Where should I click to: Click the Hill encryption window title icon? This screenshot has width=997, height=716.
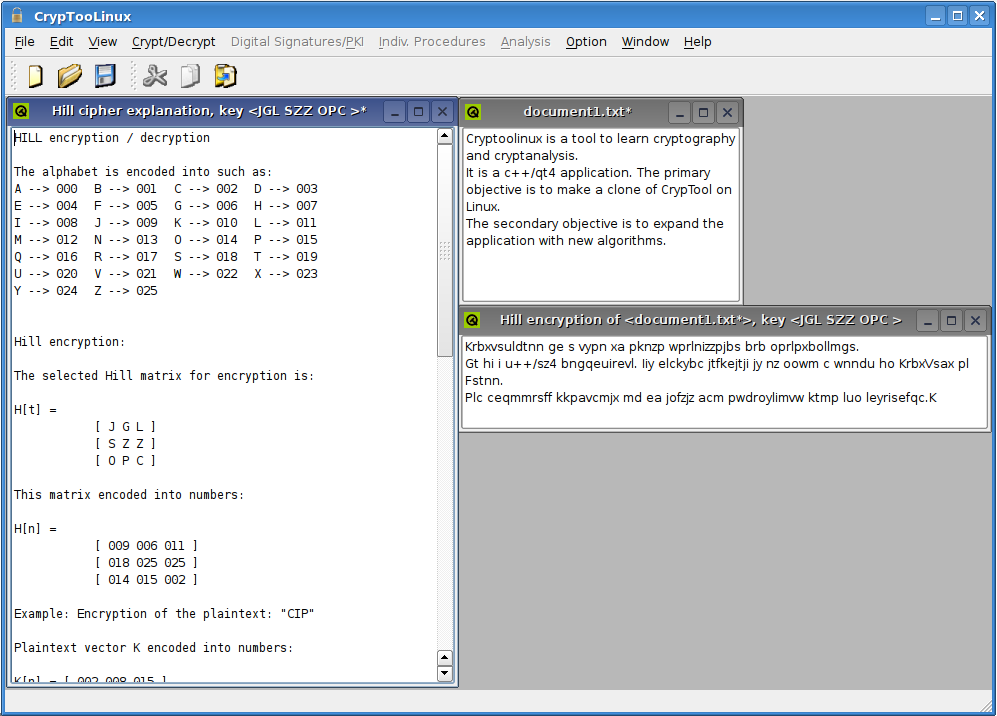(x=472, y=320)
